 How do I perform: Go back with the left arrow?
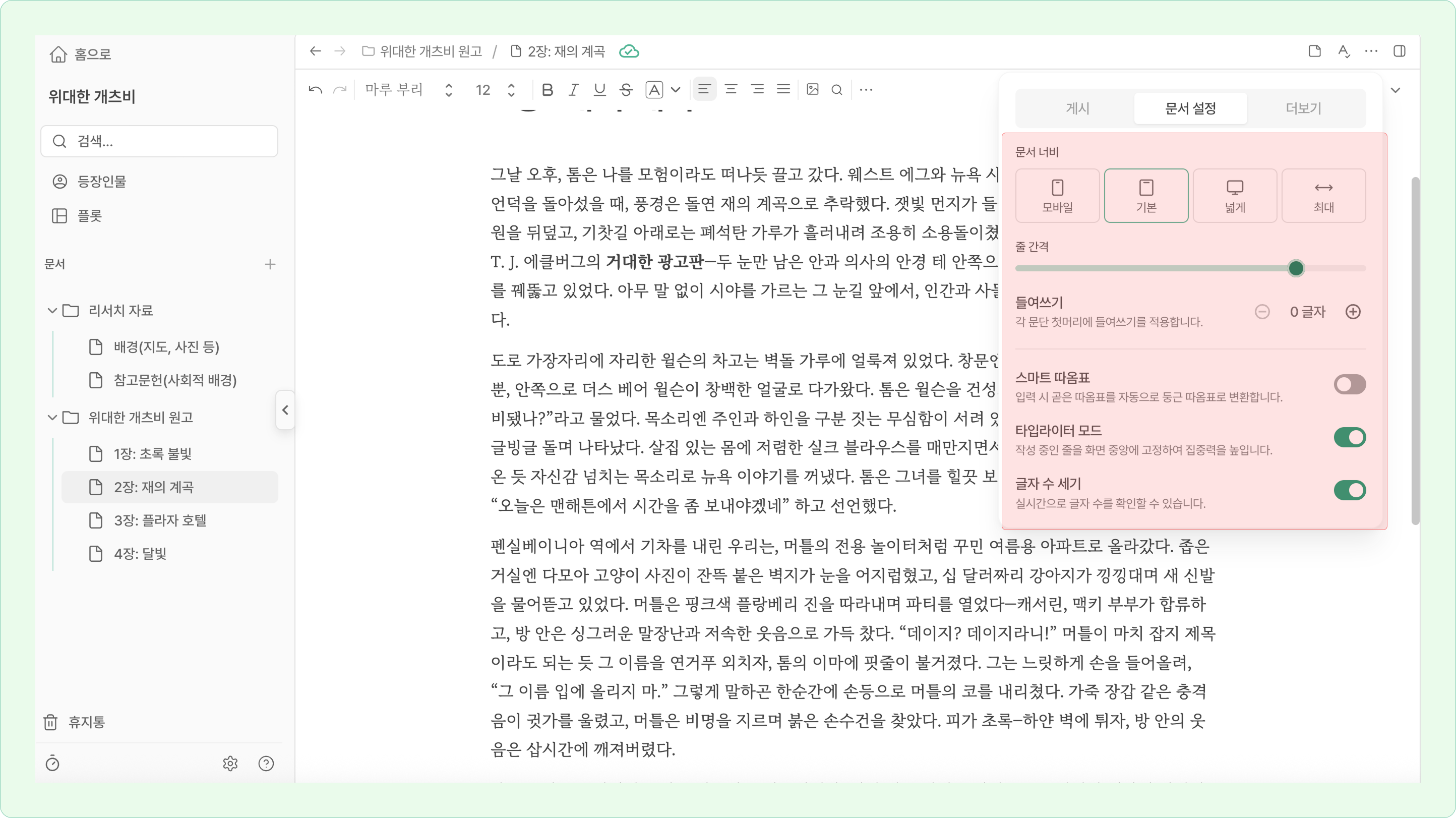316,51
